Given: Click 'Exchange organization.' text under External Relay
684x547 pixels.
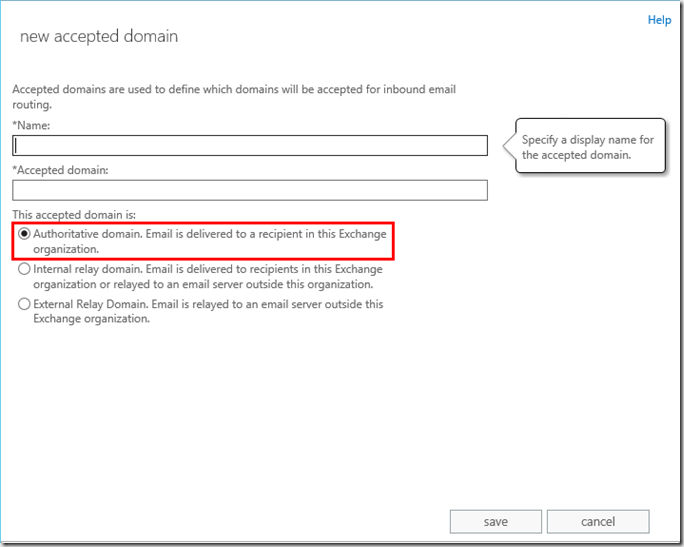Looking at the screenshot, I should tap(91, 319).
